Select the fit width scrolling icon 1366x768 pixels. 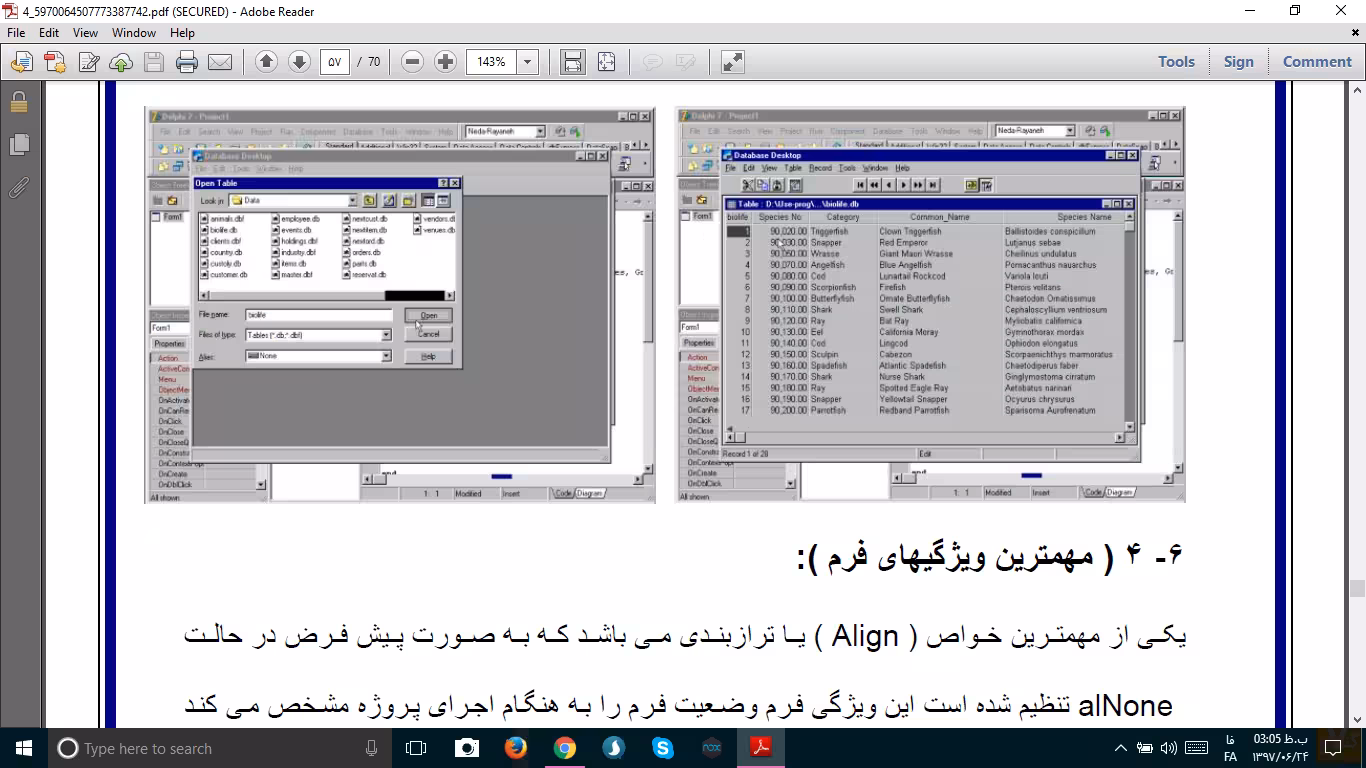(573, 62)
